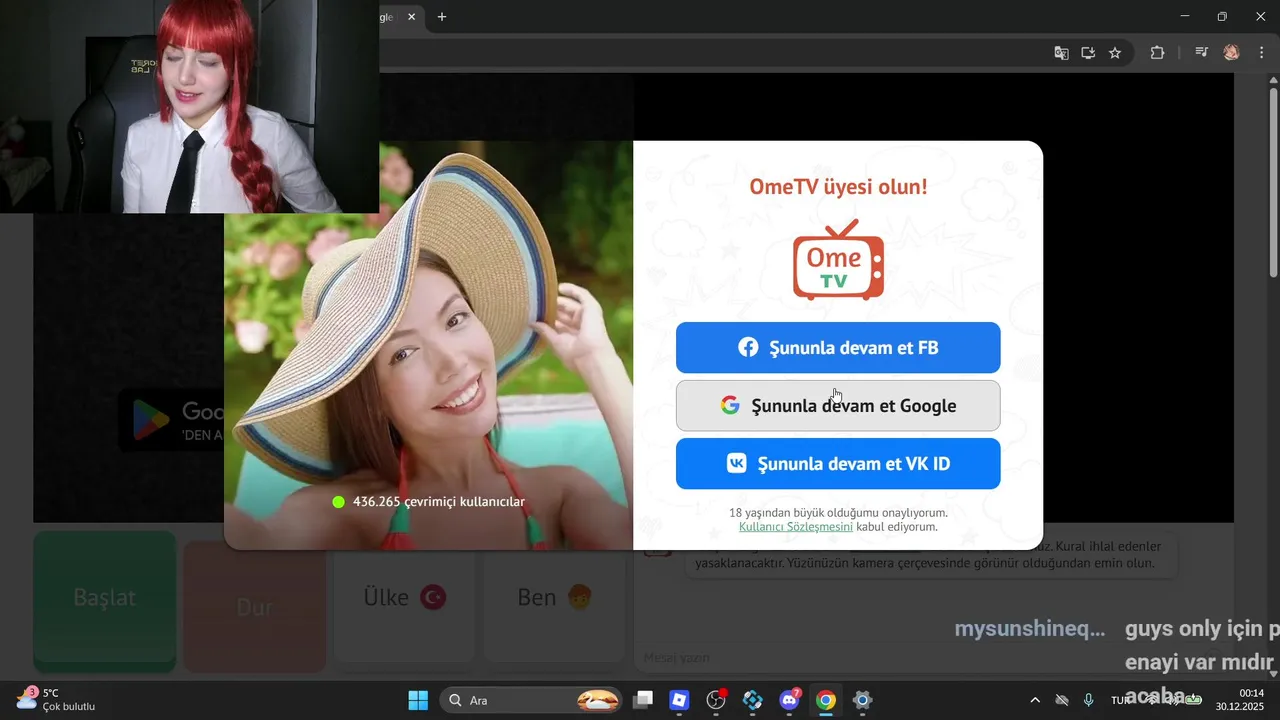Open the Windows Start menu

(418, 700)
